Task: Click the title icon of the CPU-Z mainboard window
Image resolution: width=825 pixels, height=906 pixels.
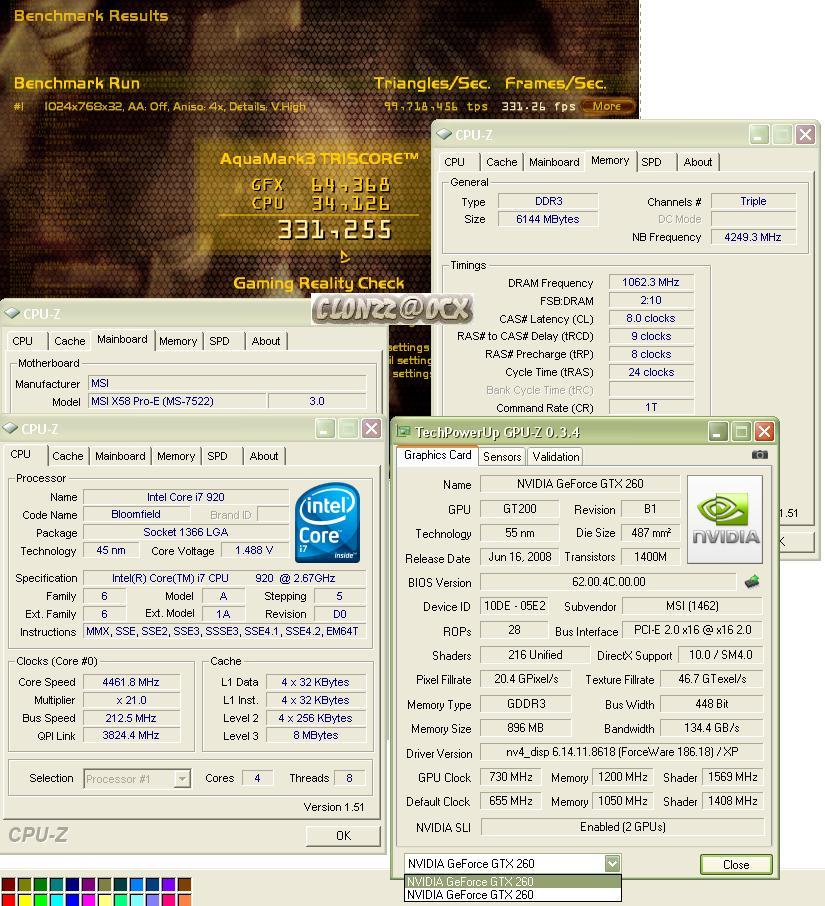Action: coord(12,313)
